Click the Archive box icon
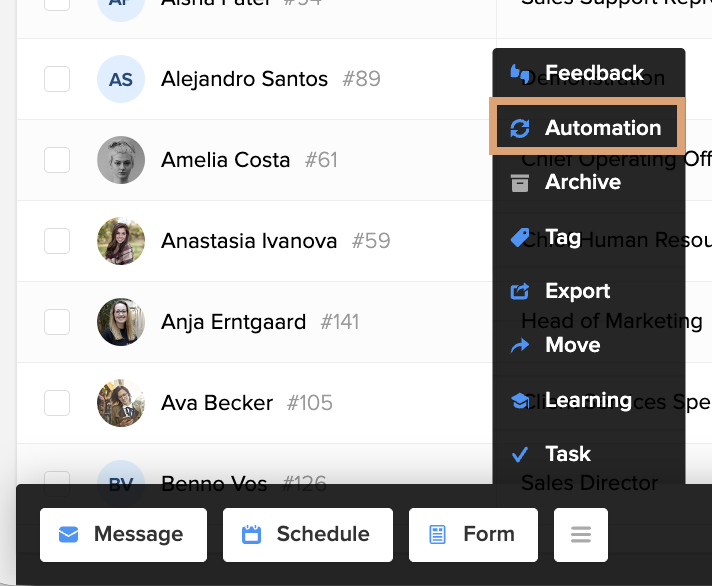 (x=519, y=183)
